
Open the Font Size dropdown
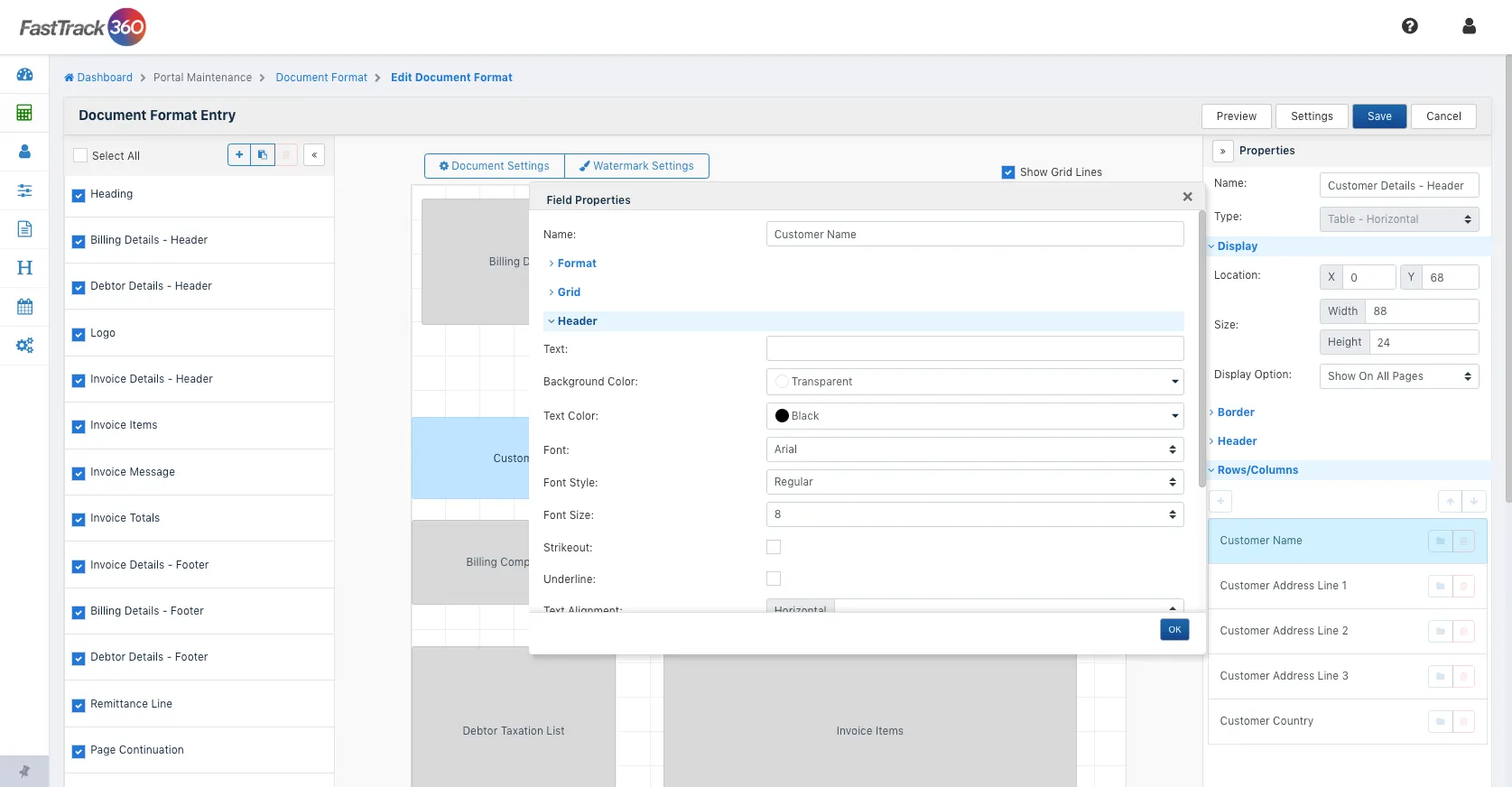click(975, 514)
